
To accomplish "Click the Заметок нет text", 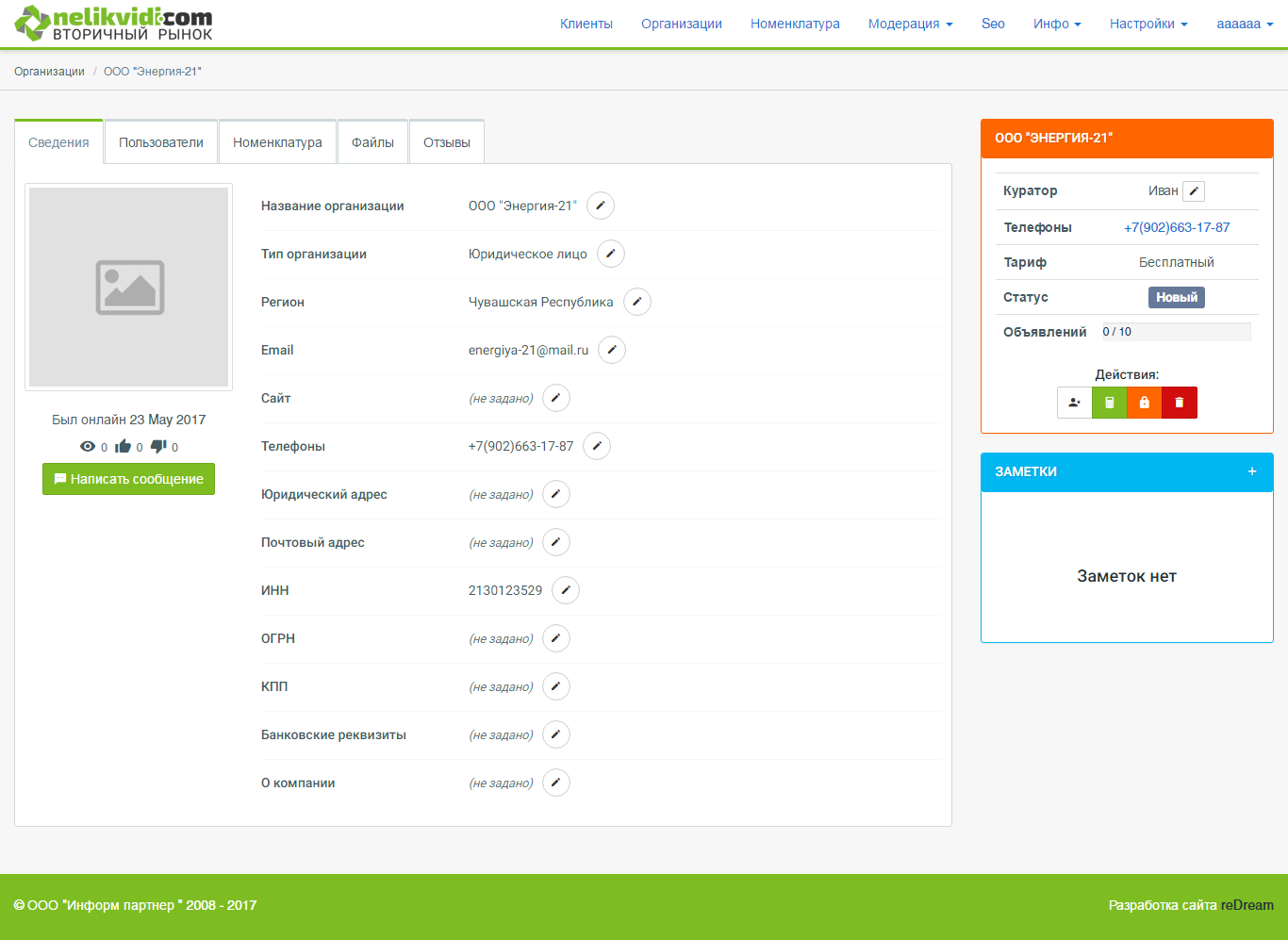I will [1127, 576].
